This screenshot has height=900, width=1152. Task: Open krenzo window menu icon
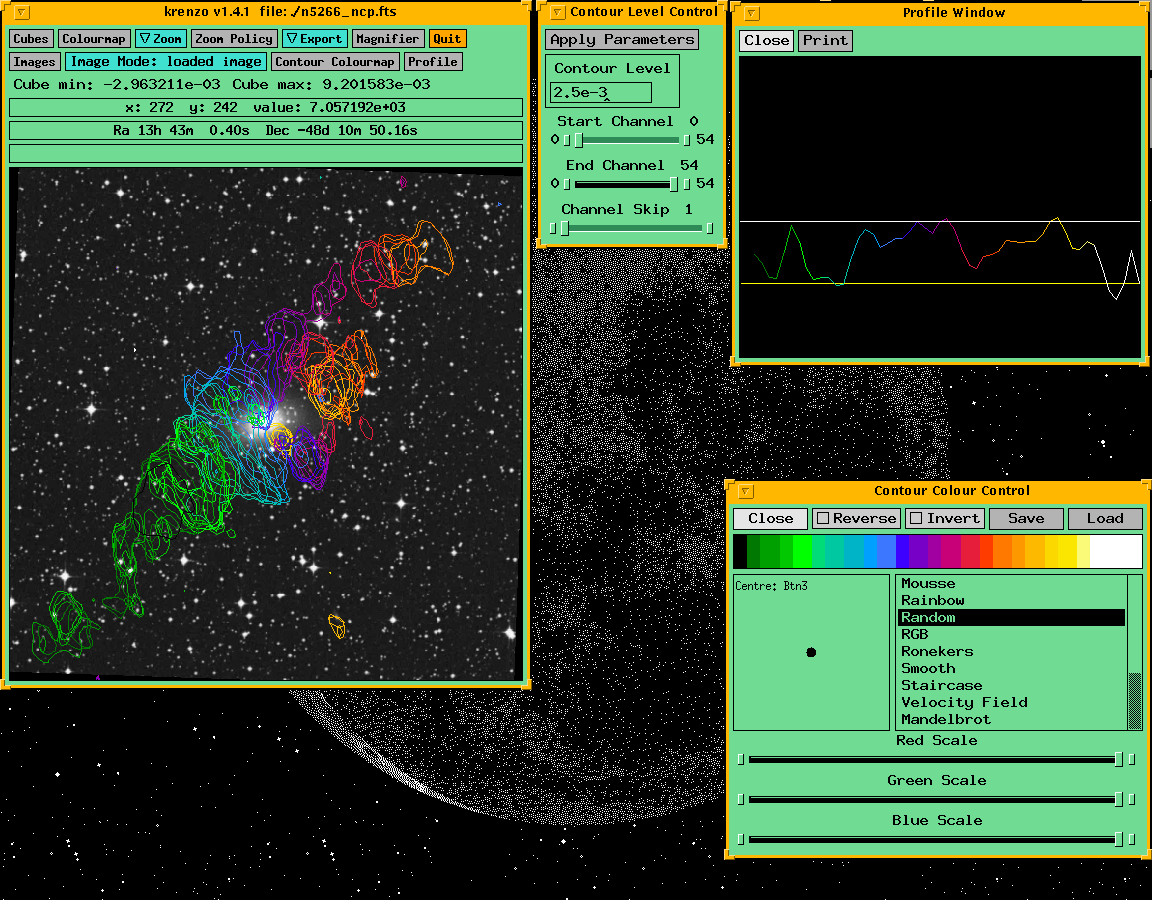(22, 13)
